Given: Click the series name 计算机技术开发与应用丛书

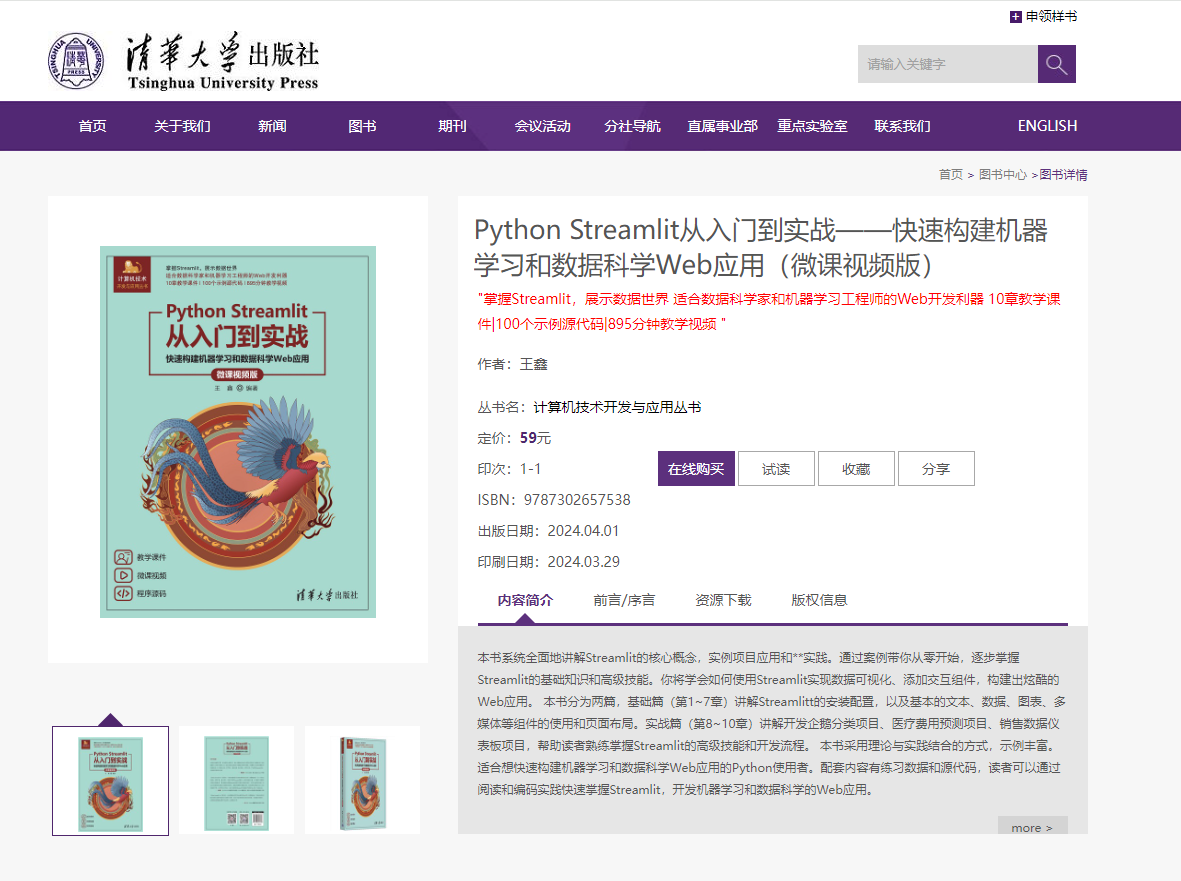Looking at the screenshot, I should (617, 407).
